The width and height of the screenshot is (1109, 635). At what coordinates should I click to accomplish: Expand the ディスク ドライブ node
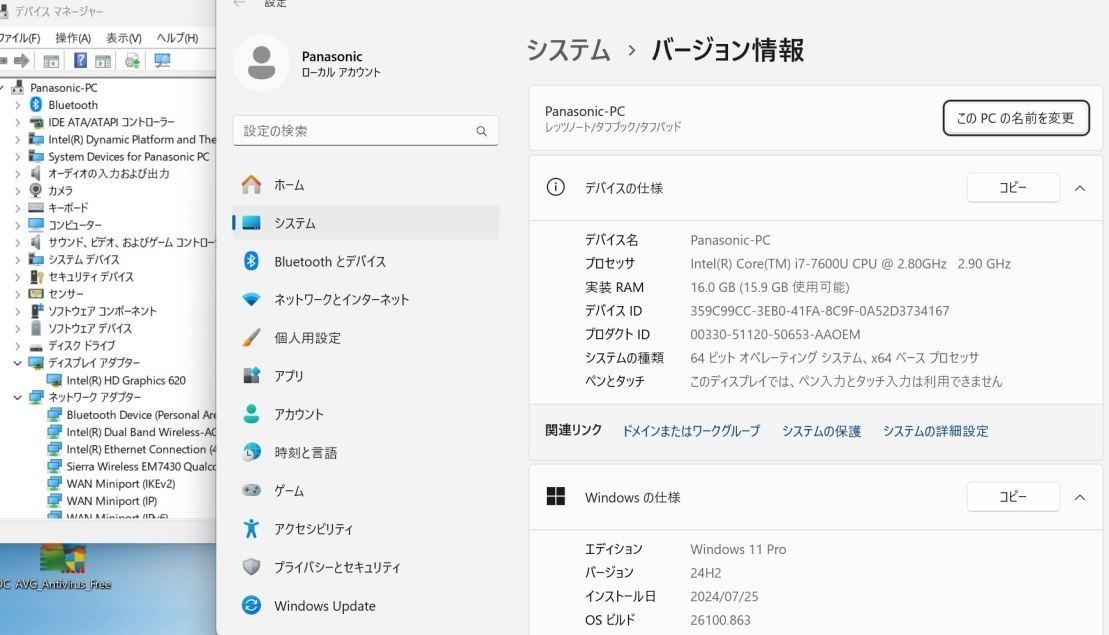click(18, 346)
